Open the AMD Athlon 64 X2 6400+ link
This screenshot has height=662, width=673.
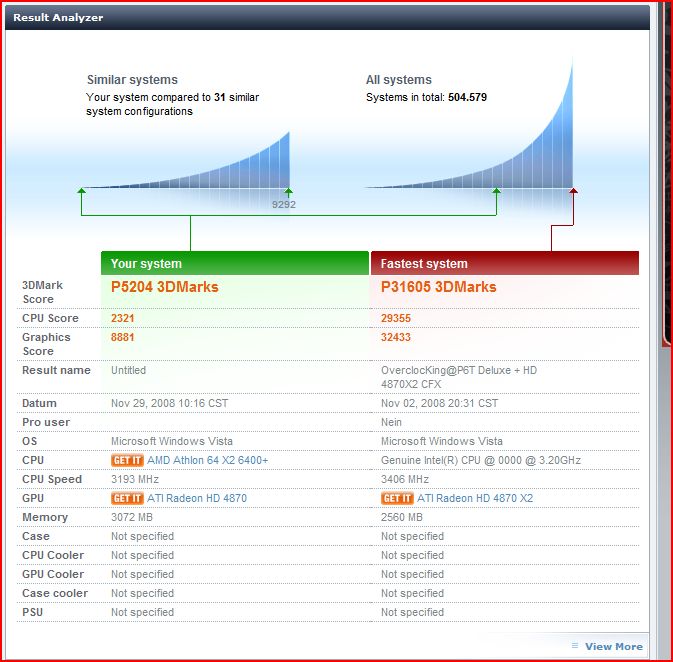pyautogui.click(x=208, y=460)
